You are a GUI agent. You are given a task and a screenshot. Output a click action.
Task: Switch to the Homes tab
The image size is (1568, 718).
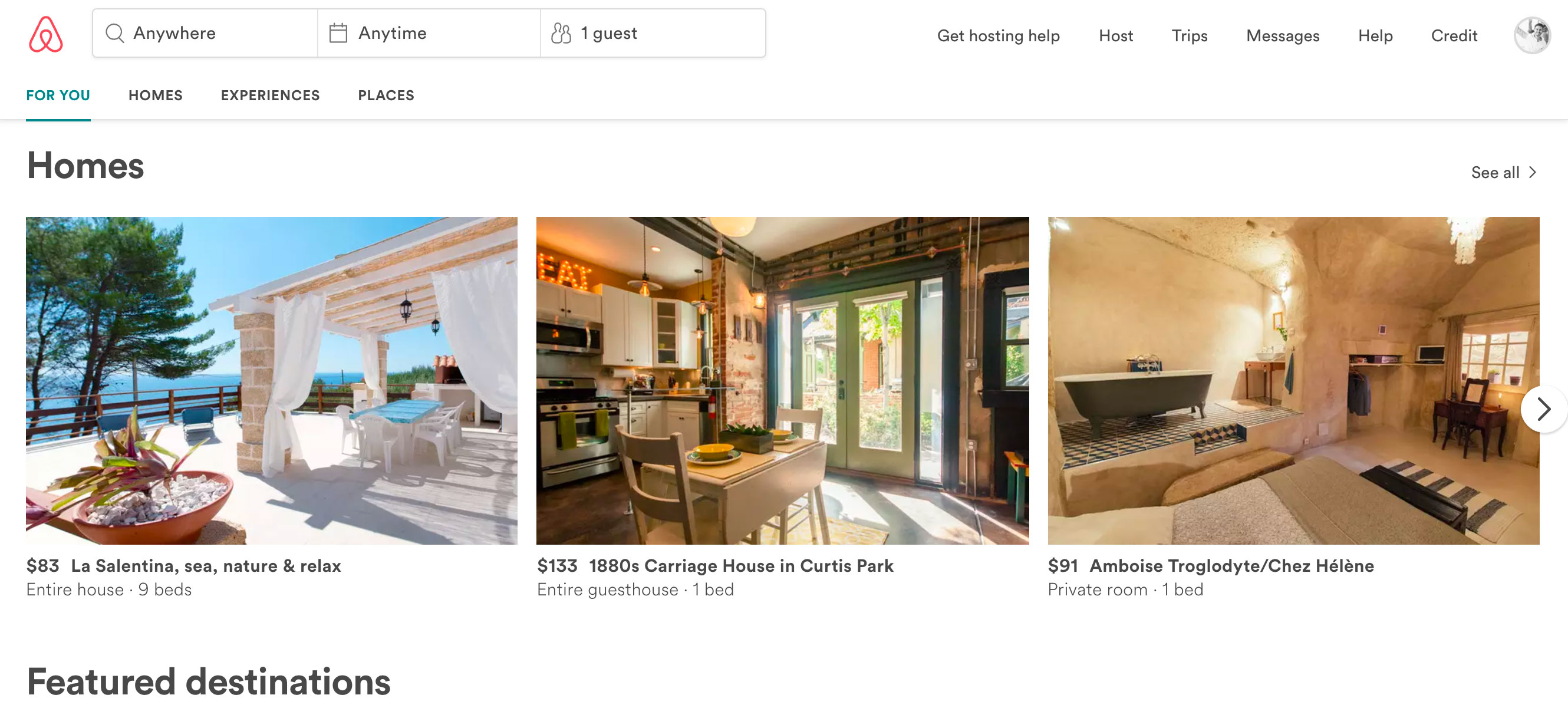click(x=155, y=95)
